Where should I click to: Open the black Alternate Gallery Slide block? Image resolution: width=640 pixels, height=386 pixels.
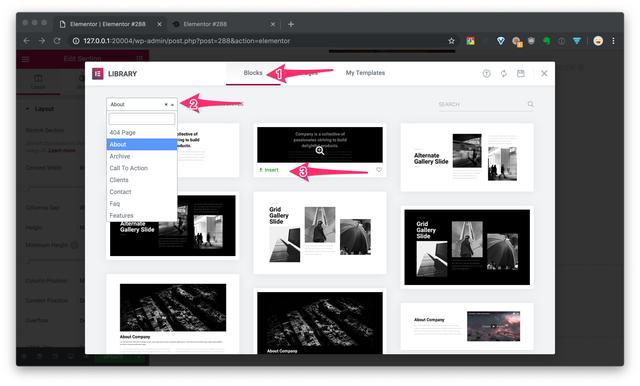(x=173, y=226)
